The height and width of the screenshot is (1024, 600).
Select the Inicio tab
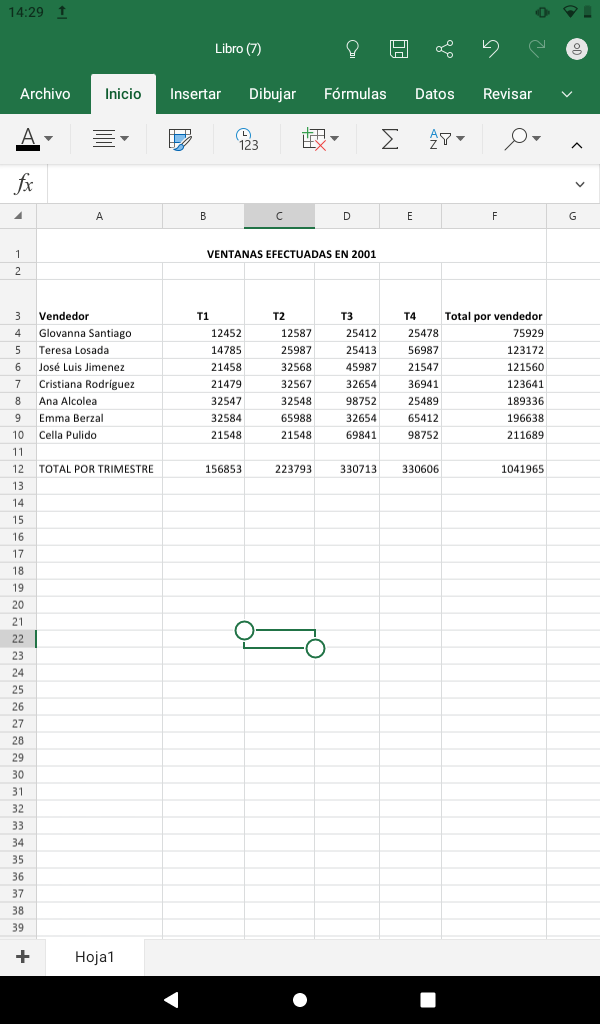pyautogui.click(x=123, y=94)
